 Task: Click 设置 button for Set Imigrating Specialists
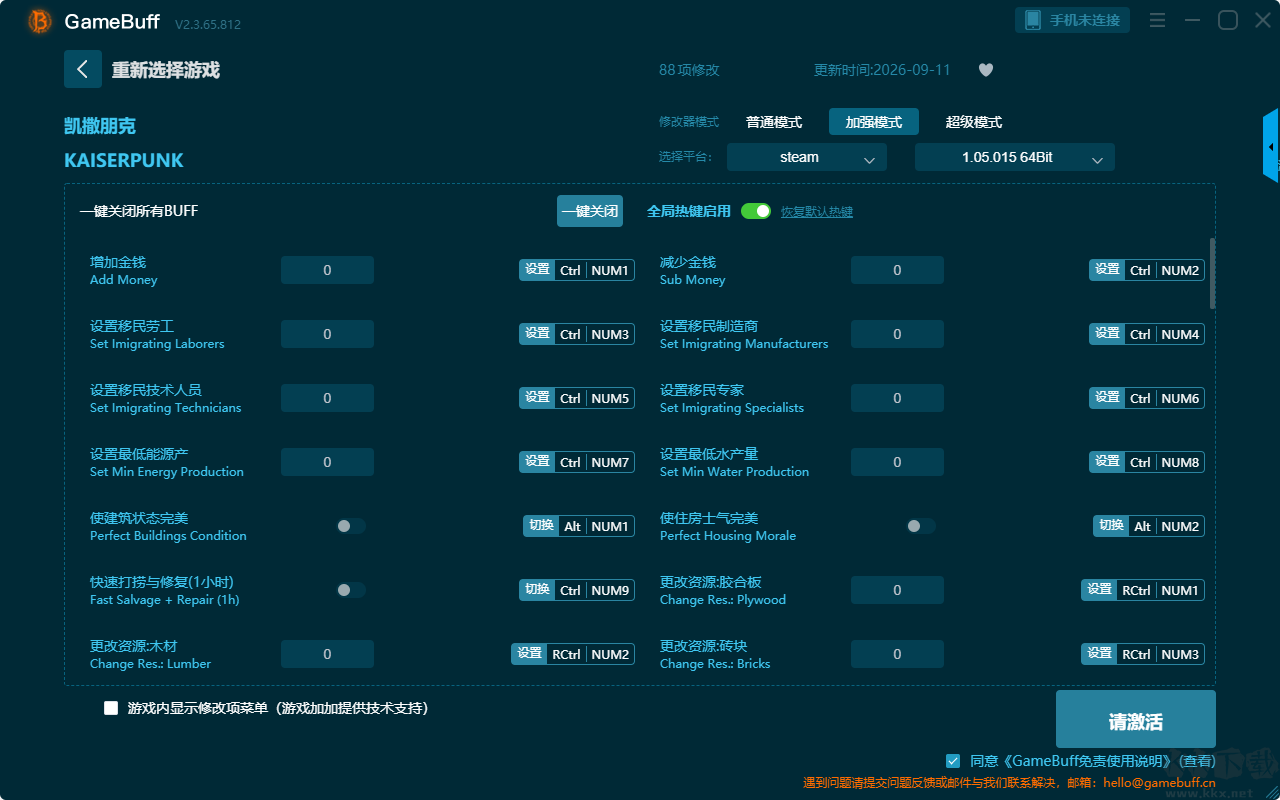1107,398
